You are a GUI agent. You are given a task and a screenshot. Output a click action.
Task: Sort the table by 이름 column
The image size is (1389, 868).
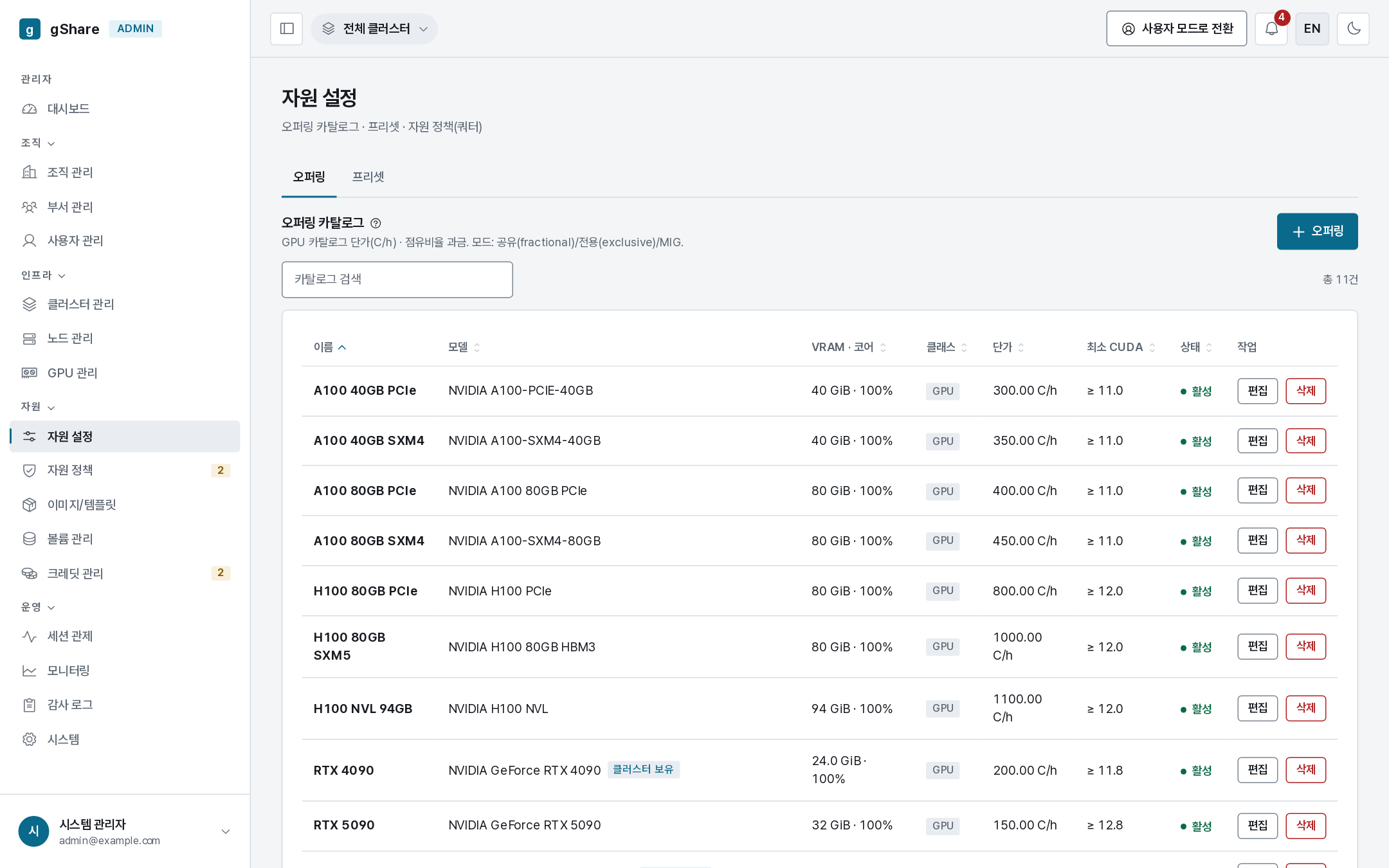point(330,347)
